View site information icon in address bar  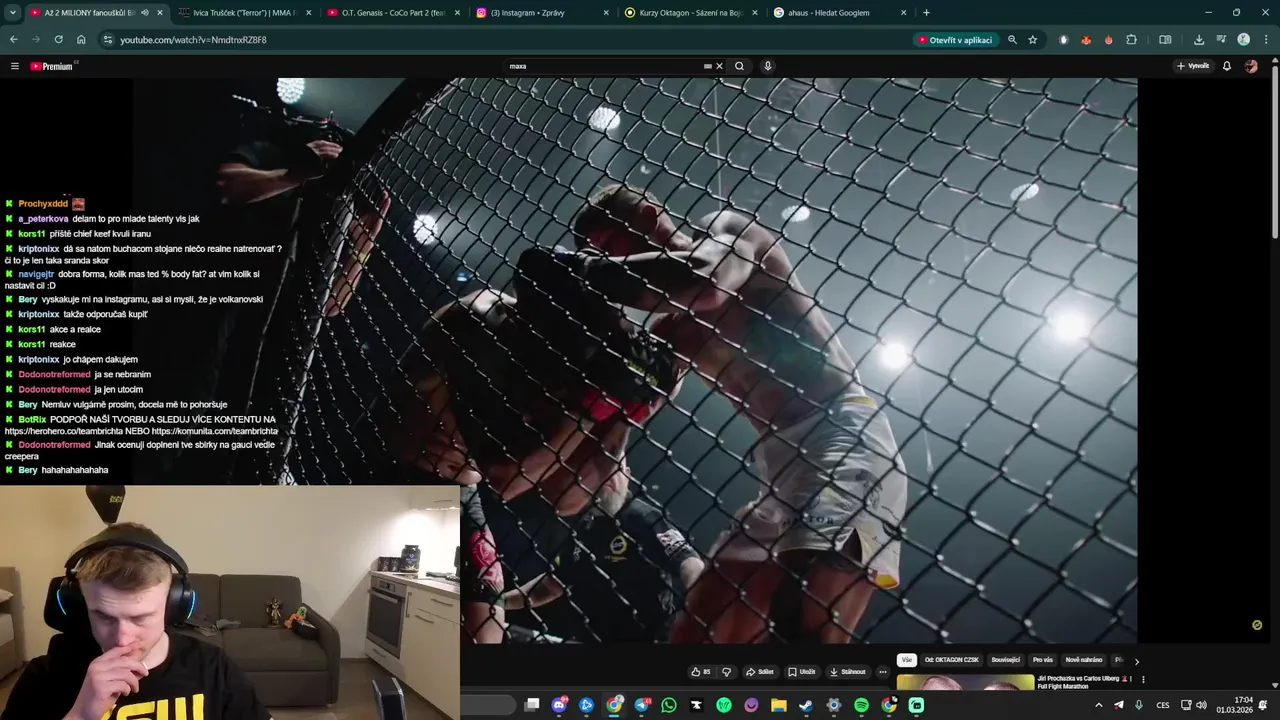point(108,40)
